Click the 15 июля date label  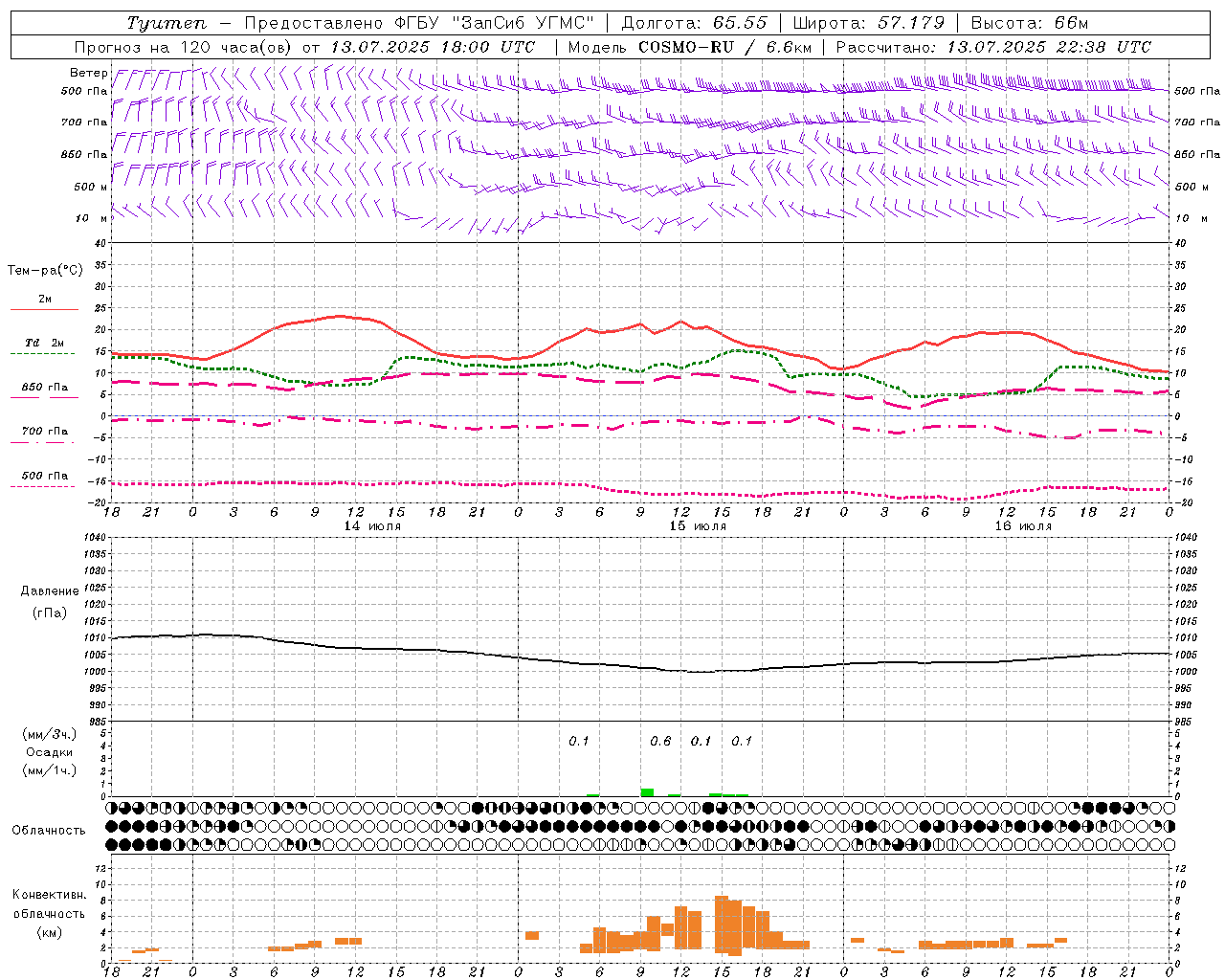click(x=698, y=526)
